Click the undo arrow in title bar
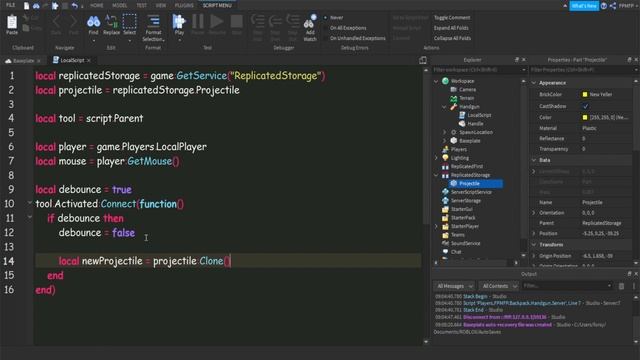 tap(74, 6)
